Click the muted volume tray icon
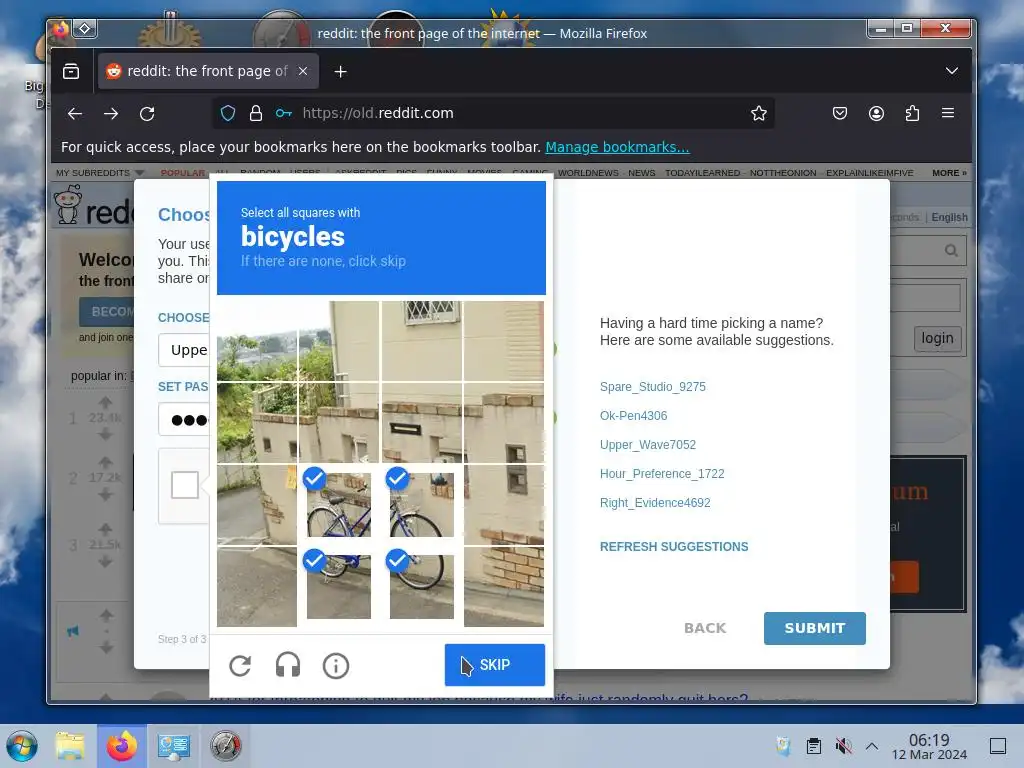Viewport: 1024px width, 768px height. [x=843, y=745]
